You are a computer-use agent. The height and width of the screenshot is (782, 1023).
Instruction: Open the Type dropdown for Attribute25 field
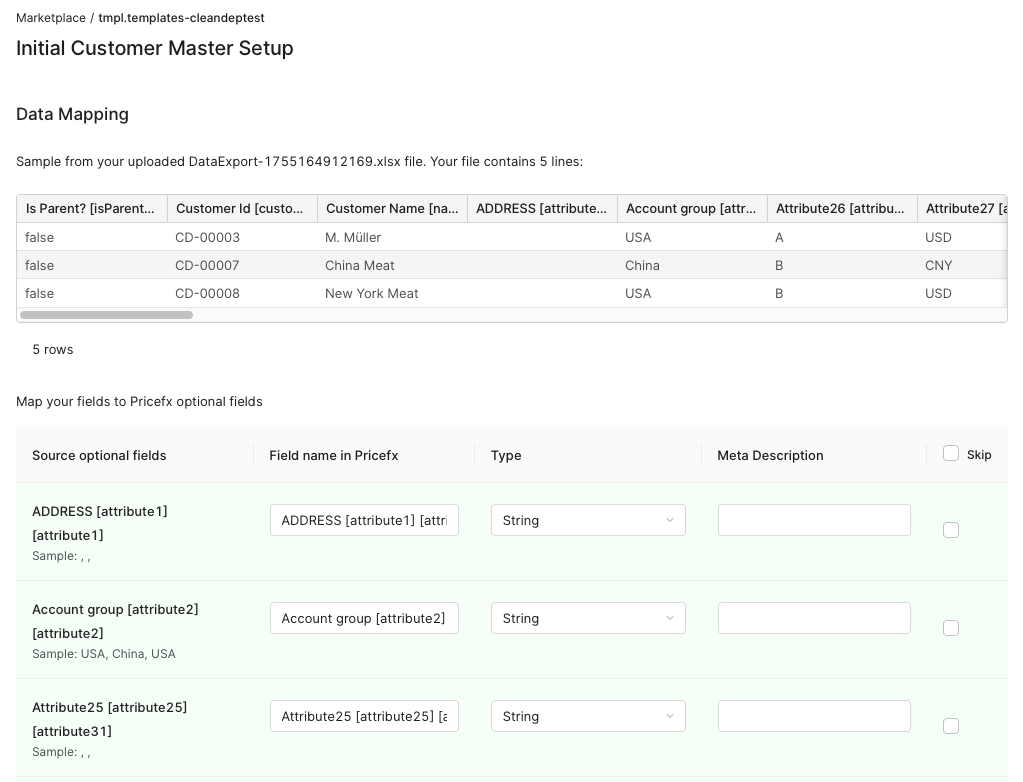[588, 716]
